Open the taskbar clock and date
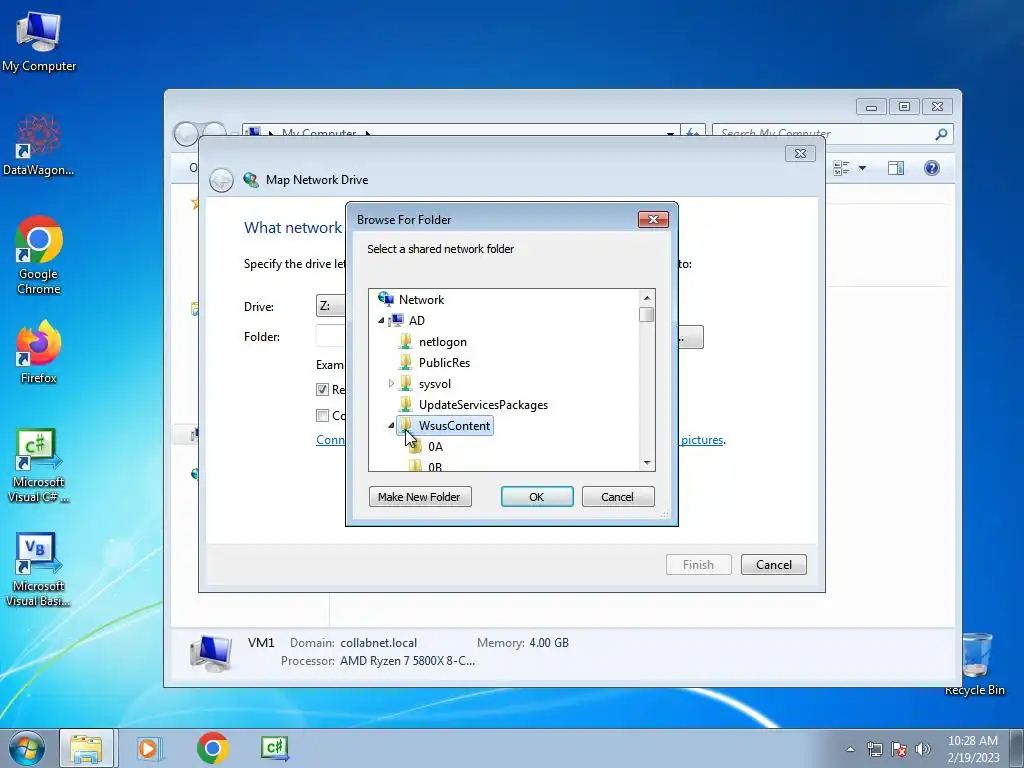This screenshot has height=768, width=1024. tap(973, 749)
